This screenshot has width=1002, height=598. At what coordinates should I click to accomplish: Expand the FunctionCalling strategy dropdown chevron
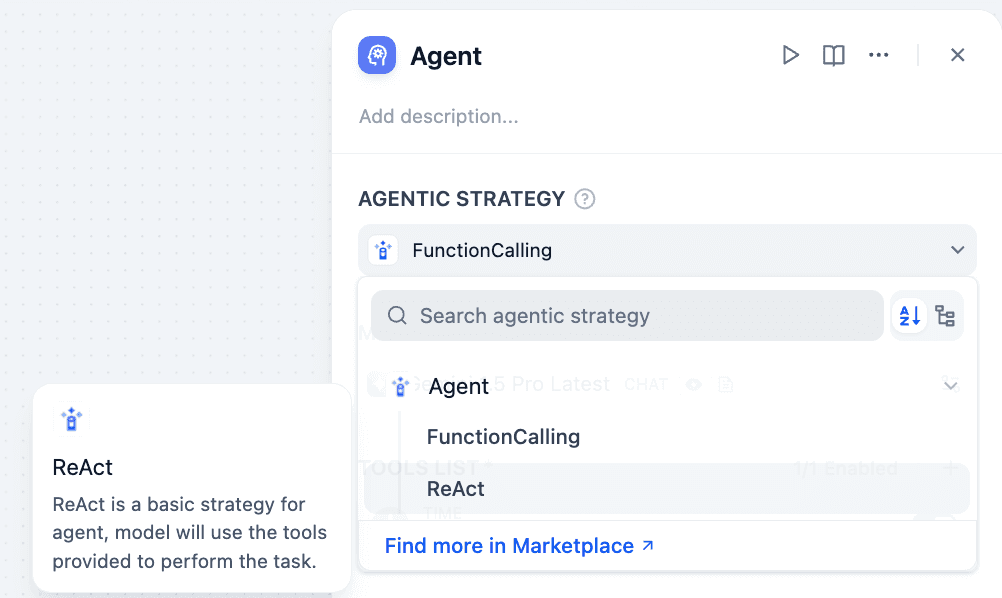pyautogui.click(x=957, y=250)
